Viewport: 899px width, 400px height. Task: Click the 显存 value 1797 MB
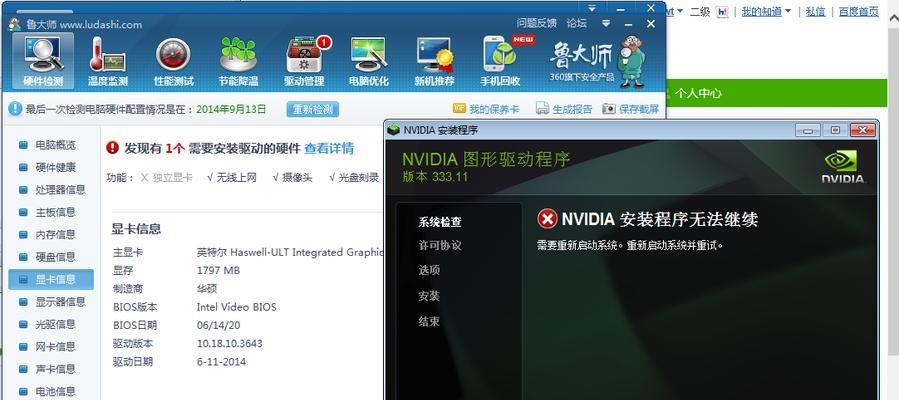tap(218, 270)
